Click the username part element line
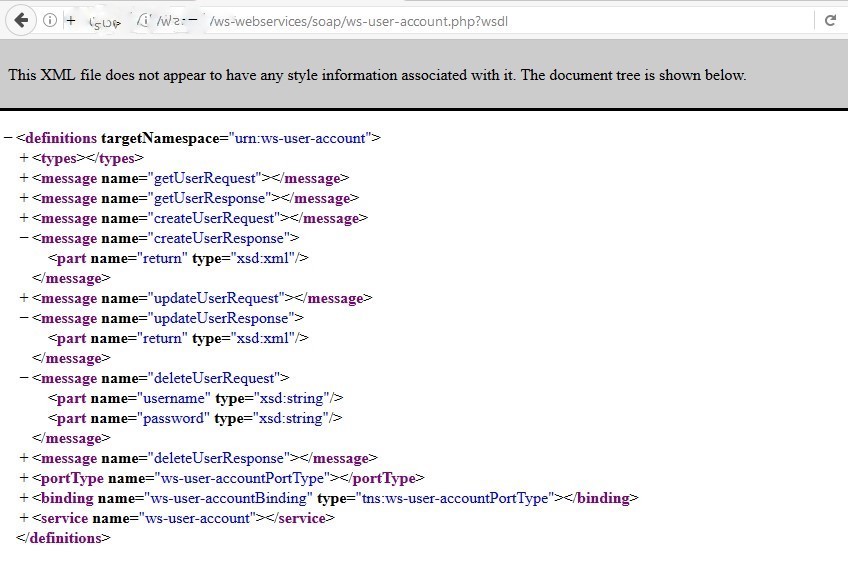 pyautogui.click(x=195, y=399)
